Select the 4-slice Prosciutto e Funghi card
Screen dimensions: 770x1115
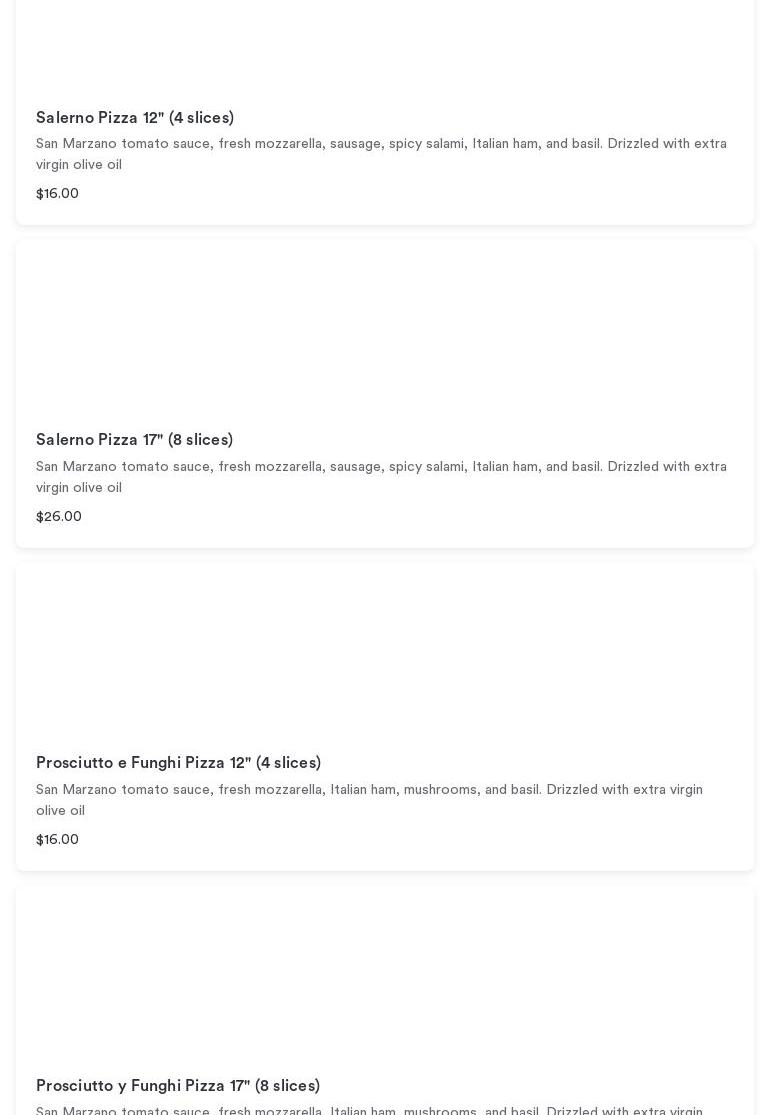500,840
